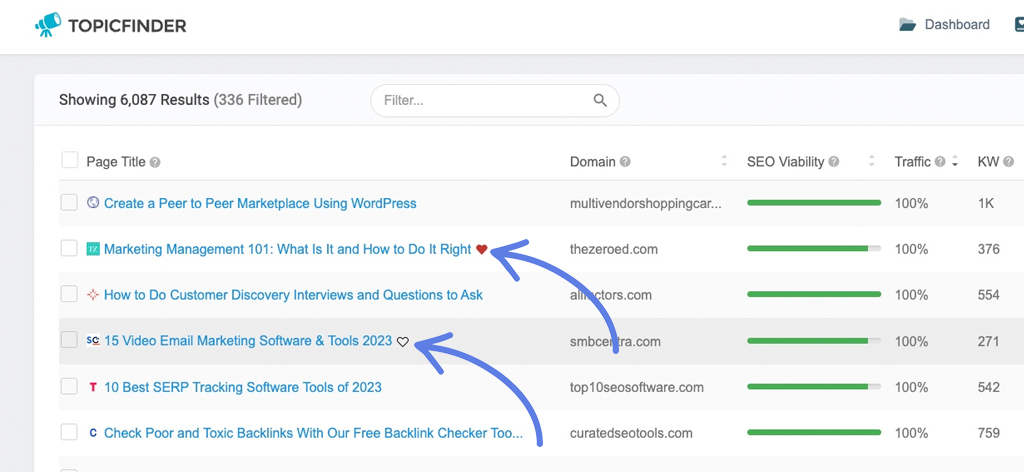The image size is (1024, 472).
Task: Click Showing 6,087 Results text
Action: point(134,101)
